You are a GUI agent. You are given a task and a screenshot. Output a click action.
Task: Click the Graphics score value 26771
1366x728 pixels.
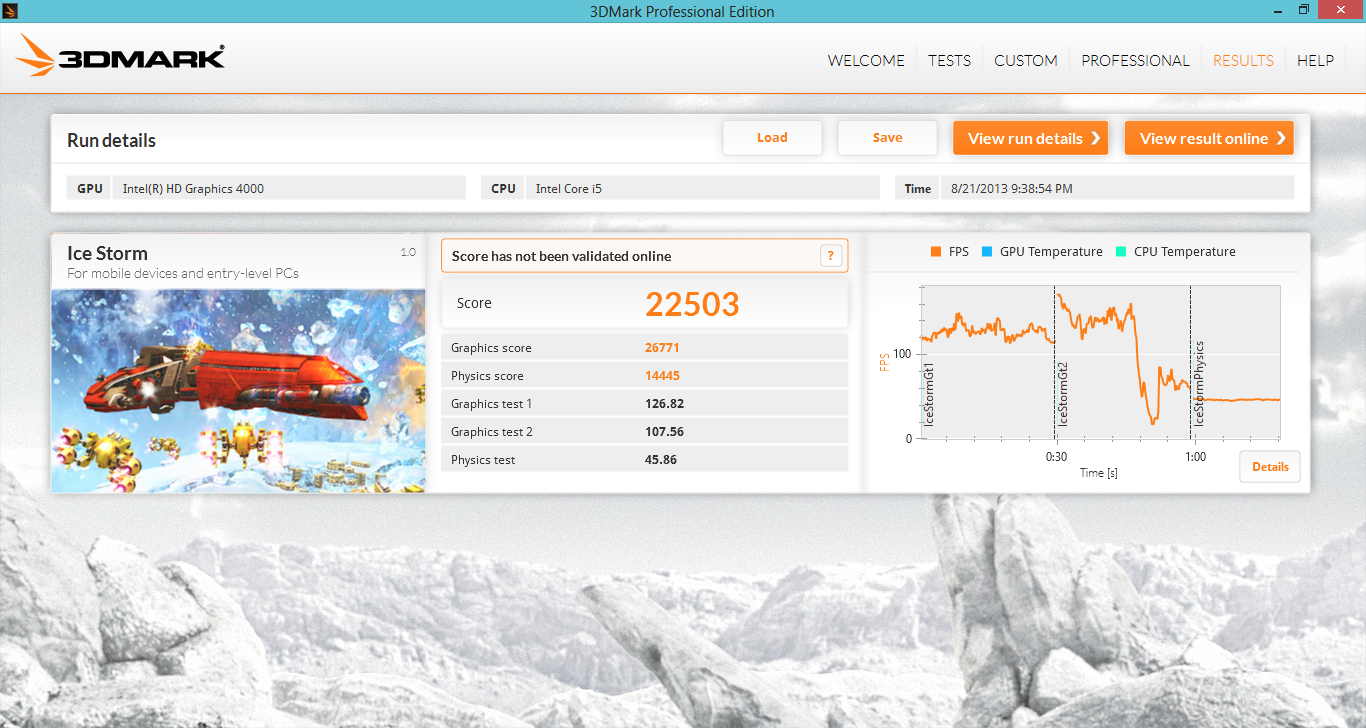(662, 348)
